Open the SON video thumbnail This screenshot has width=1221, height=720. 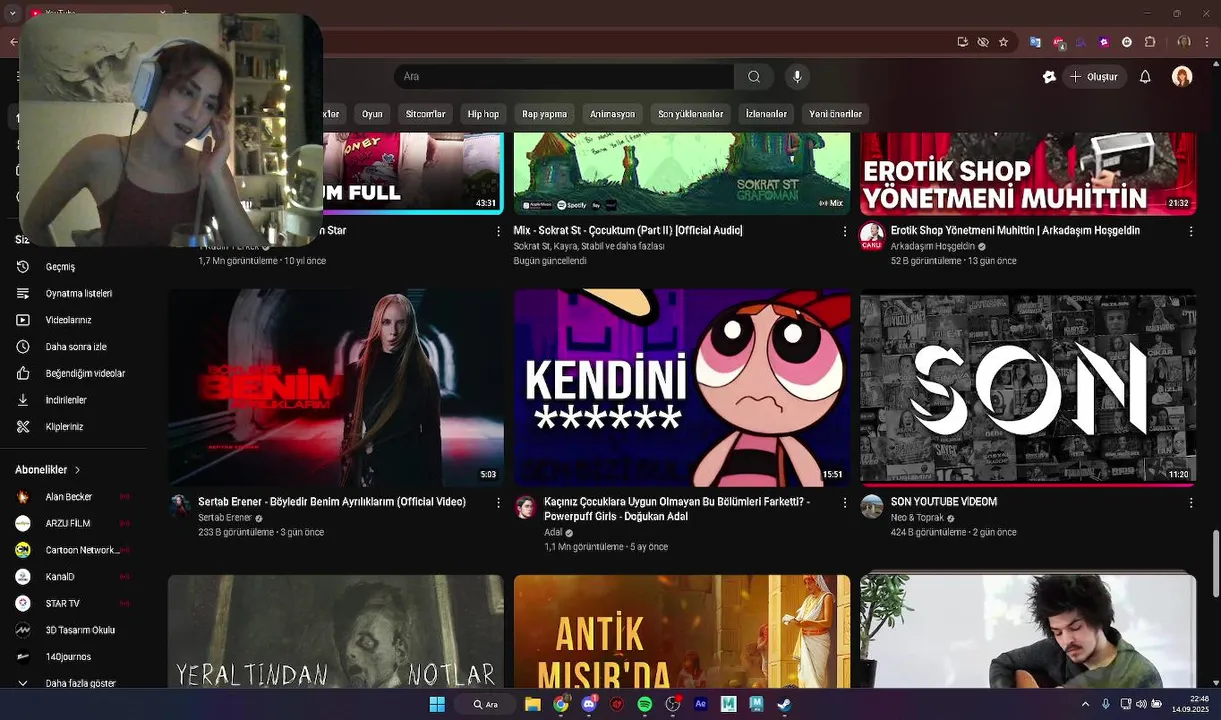click(x=1028, y=388)
